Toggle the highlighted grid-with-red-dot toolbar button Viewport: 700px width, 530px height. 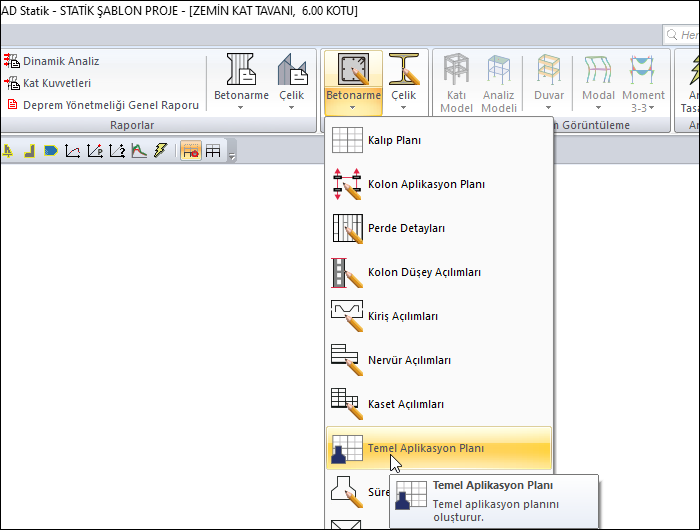tap(190, 151)
